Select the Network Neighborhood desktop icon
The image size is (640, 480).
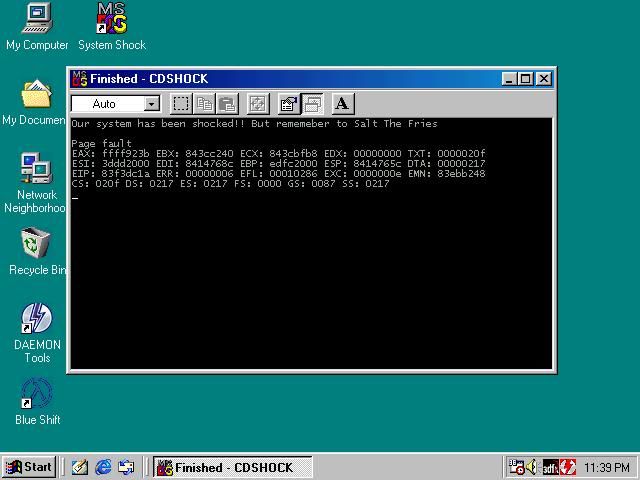(35, 182)
